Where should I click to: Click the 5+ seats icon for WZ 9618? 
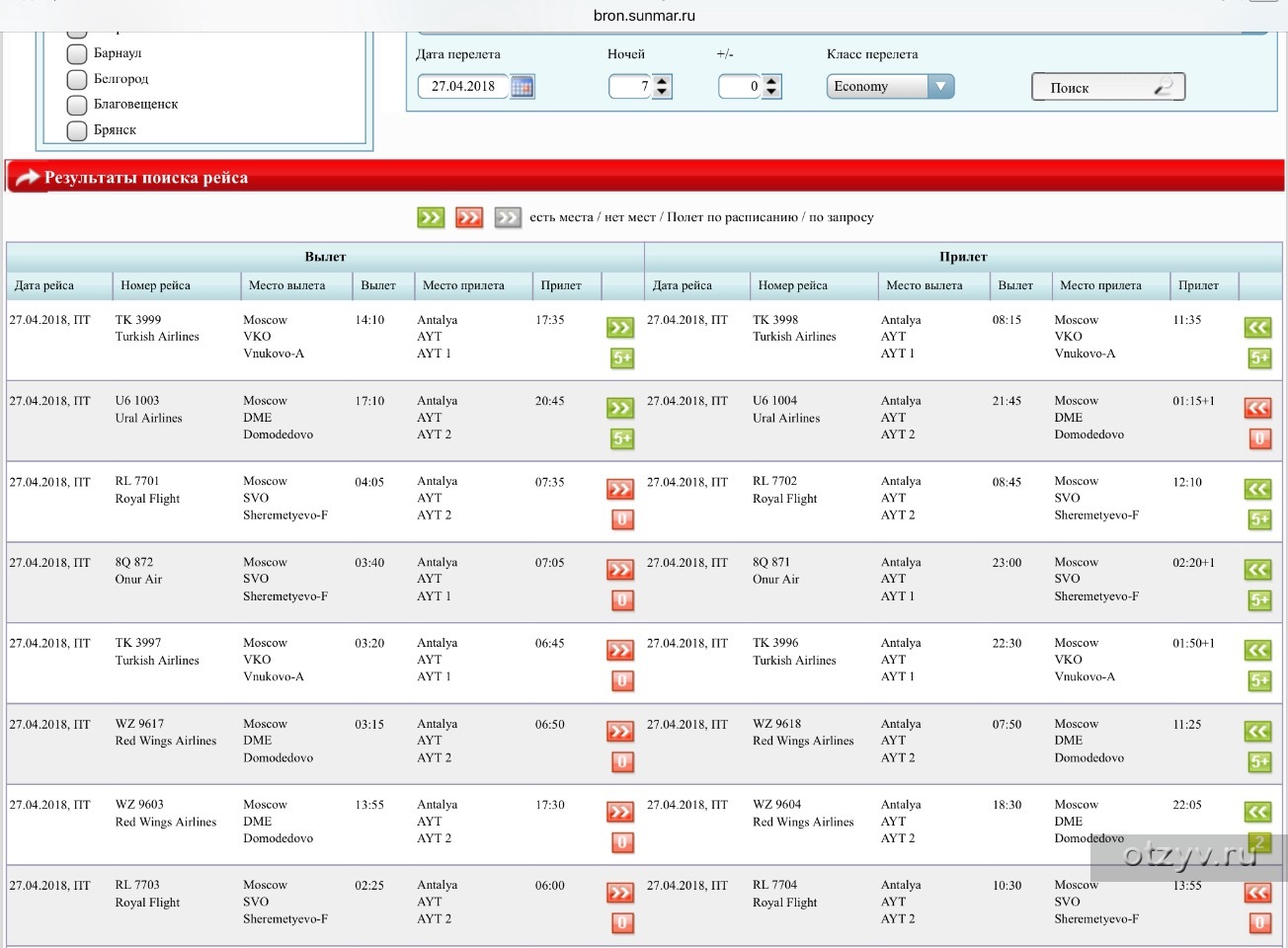click(x=1259, y=762)
